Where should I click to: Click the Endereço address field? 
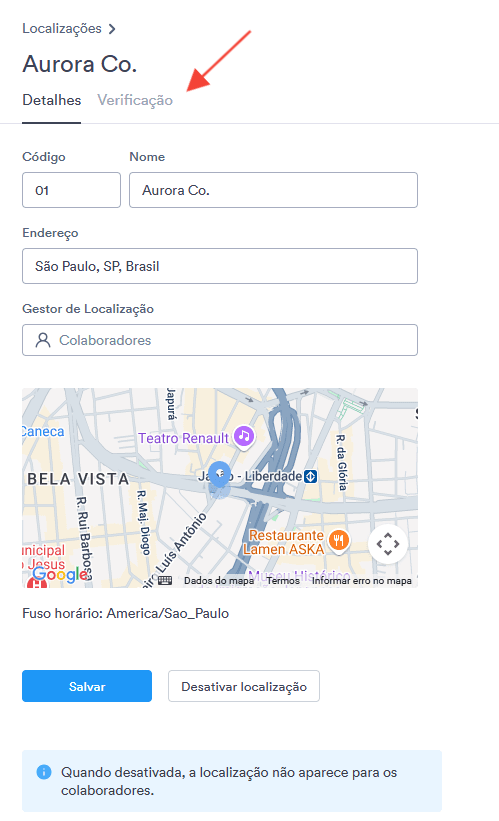click(x=220, y=266)
